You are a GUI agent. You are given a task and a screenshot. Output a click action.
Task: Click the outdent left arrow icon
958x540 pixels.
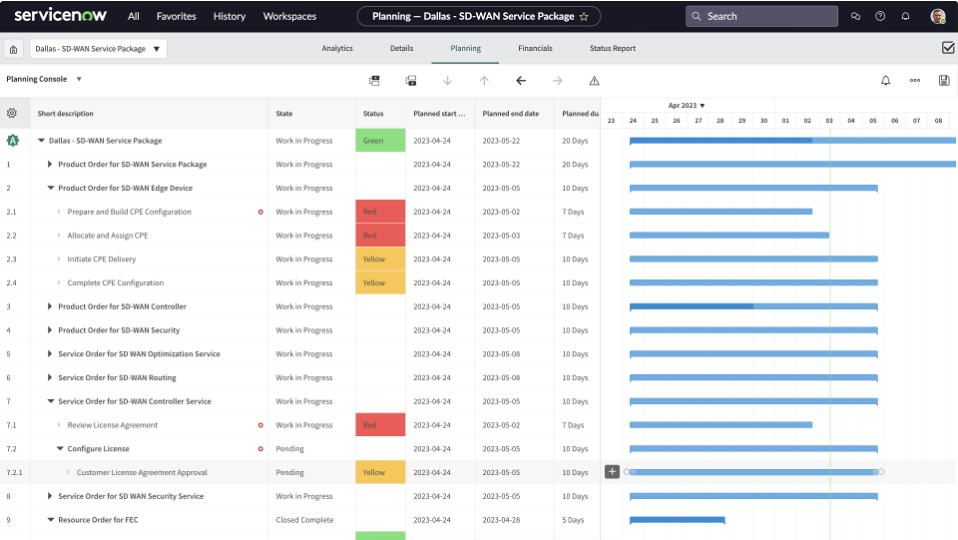coord(521,81)
